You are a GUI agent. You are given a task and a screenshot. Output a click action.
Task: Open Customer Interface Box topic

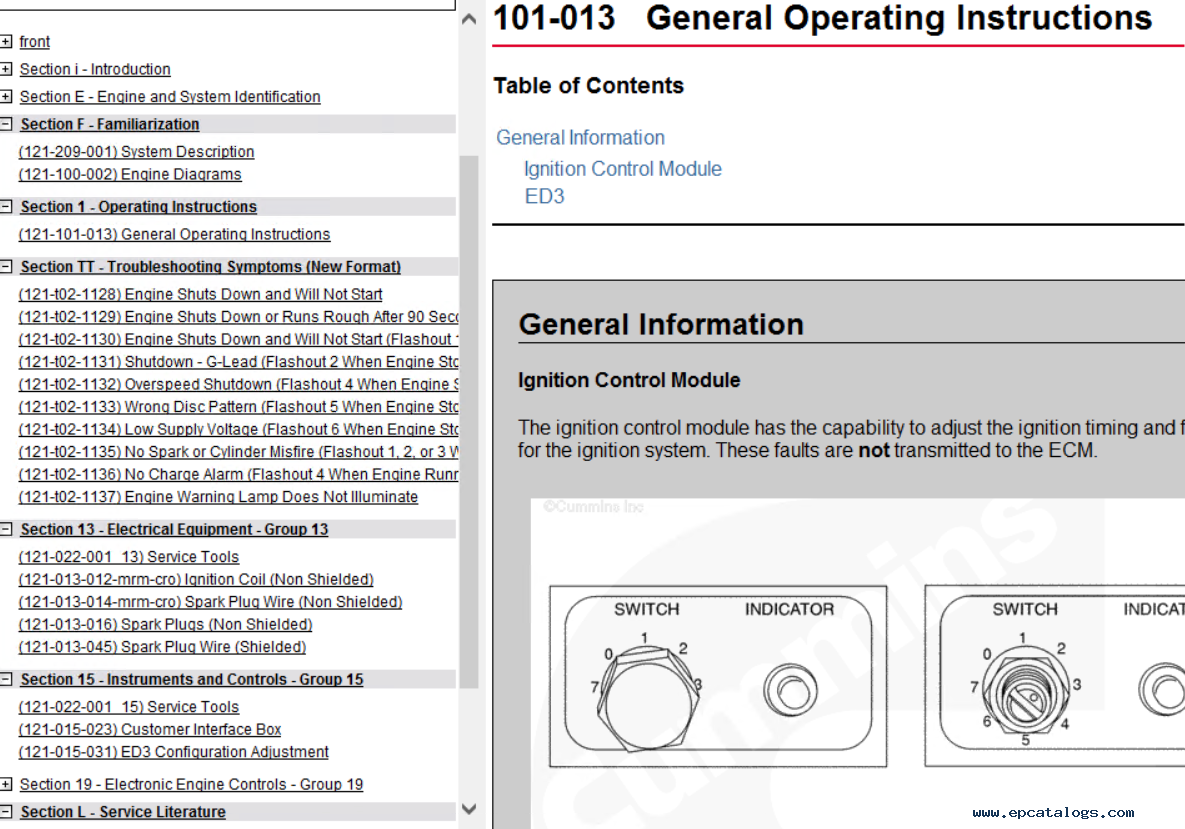tap(150, 730)
